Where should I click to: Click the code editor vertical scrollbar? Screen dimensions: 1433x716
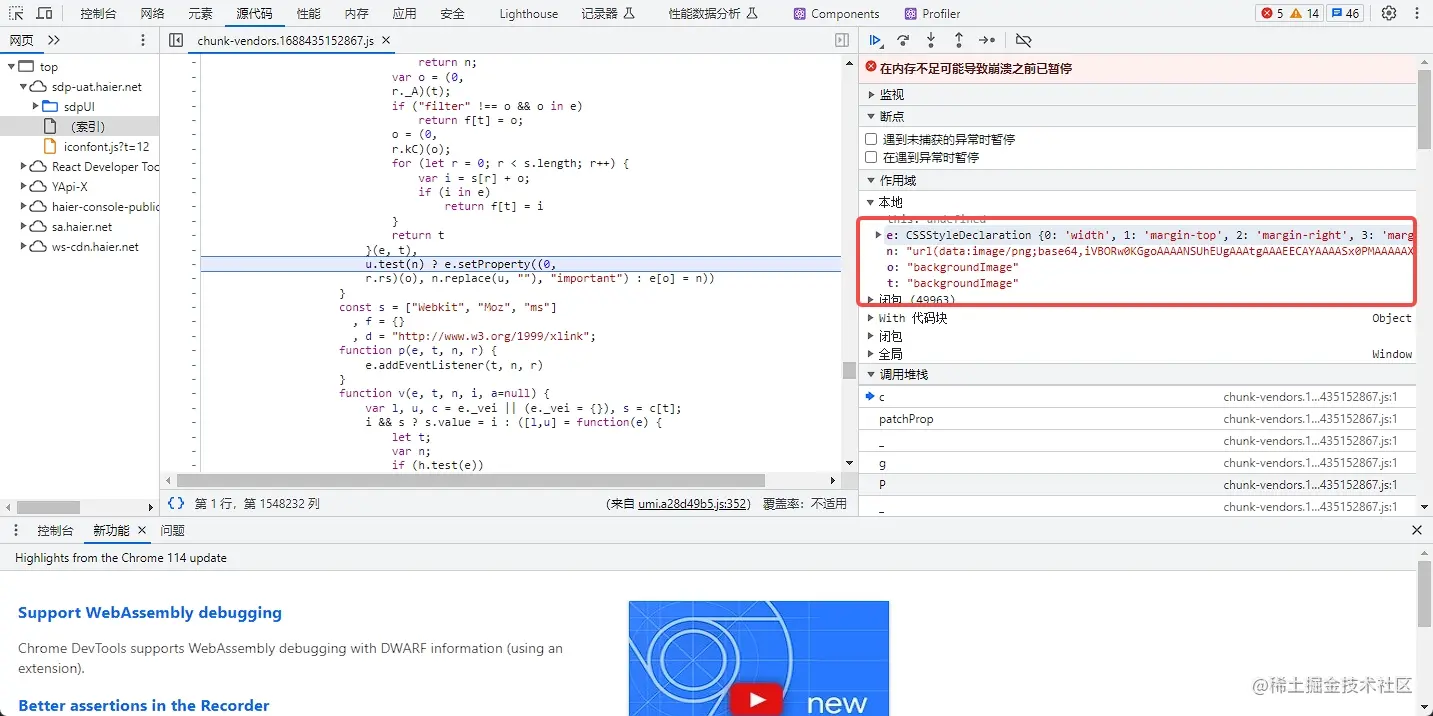850,370
